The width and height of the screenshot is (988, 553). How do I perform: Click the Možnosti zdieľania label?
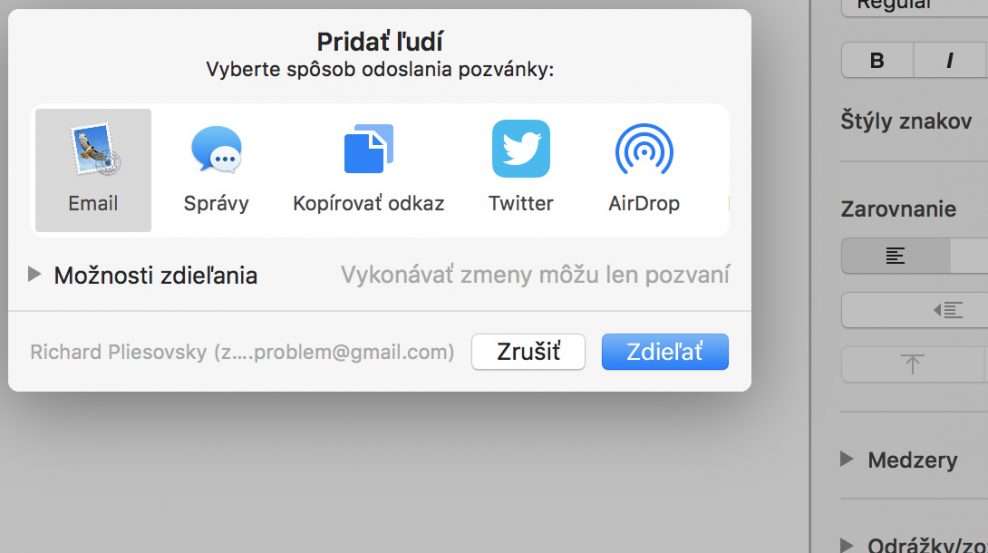coord(156,276)
